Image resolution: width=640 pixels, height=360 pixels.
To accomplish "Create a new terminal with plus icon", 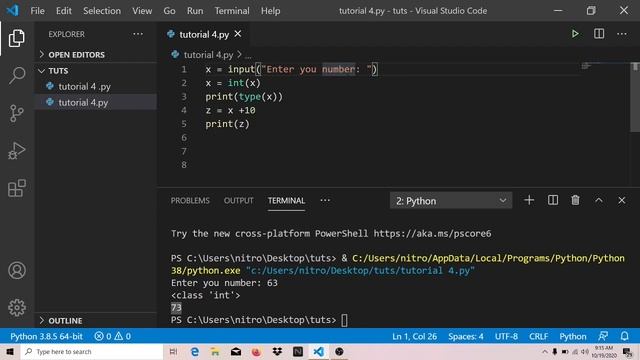I will tap(529, 200).
